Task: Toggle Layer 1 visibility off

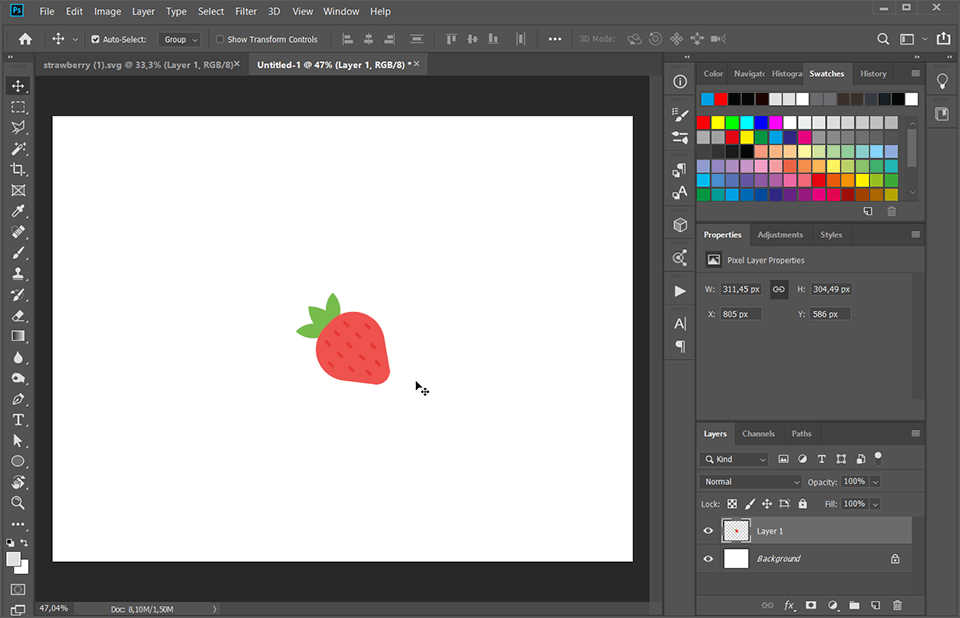Action: [x=708, y=530]
